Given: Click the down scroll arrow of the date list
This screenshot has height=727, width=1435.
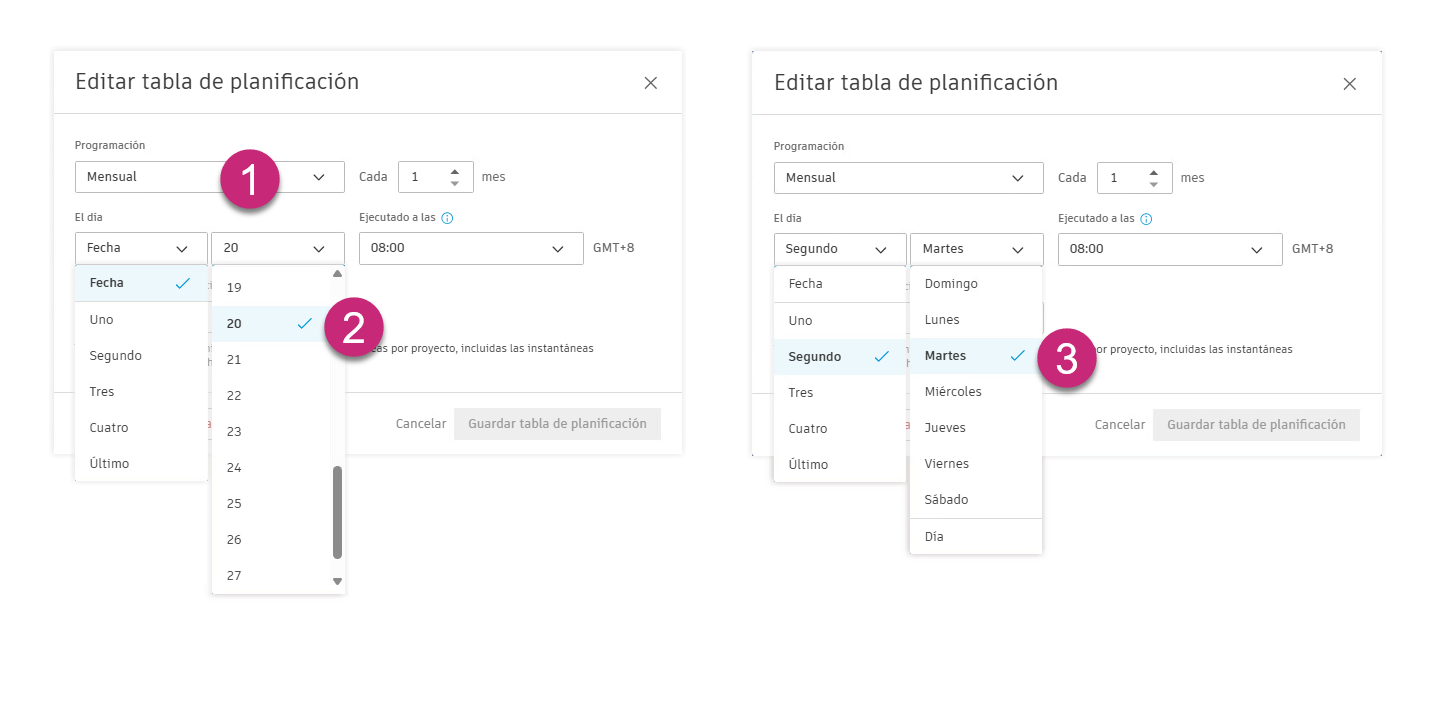Looking at the screenshot, I should (337, 580).
